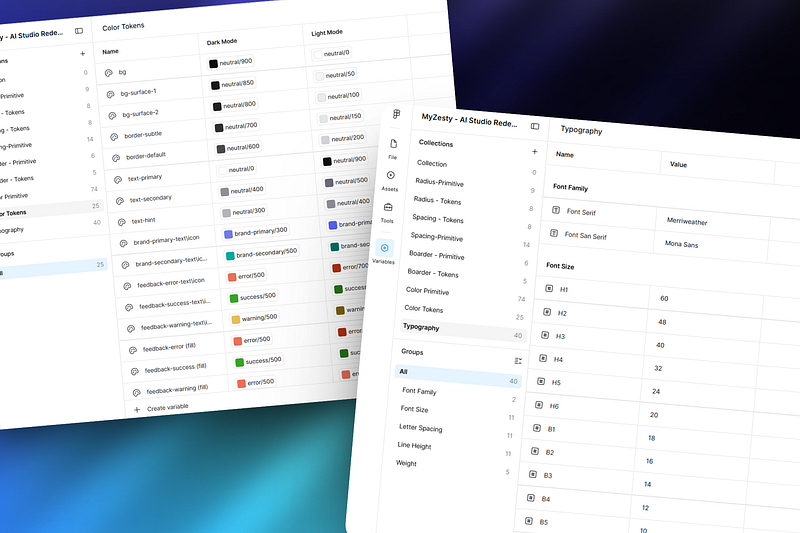Click the H2 value 48
The width and height of the screenshot is (800, 533).
point(662,322)
